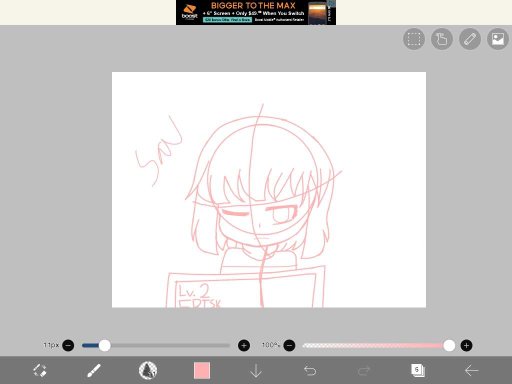The width and height of the screenshot is (512, 384).
Task: Open the brush texture preview
Action: [x=148, y=370]
